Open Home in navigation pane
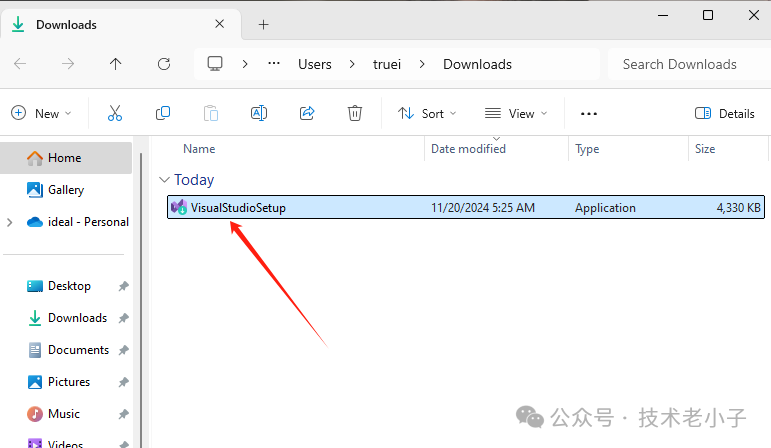The image size is (771, 448). (x=66, y=158)
